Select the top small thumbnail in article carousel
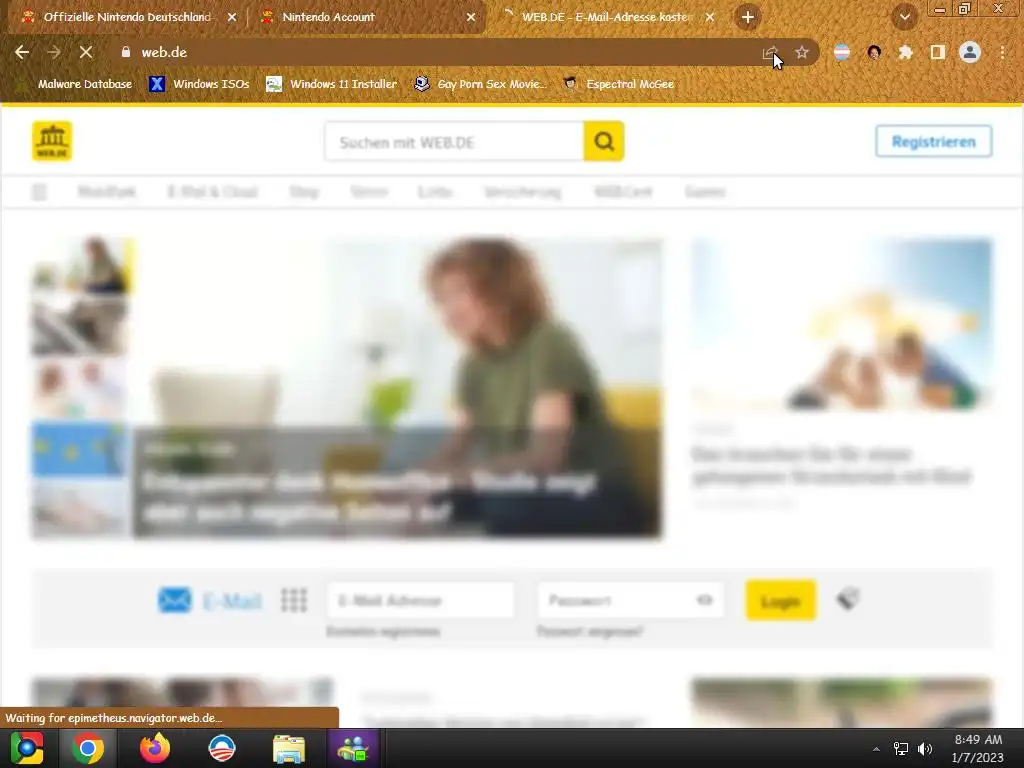Screen dimensions: 1024x768 coord(81,266)
